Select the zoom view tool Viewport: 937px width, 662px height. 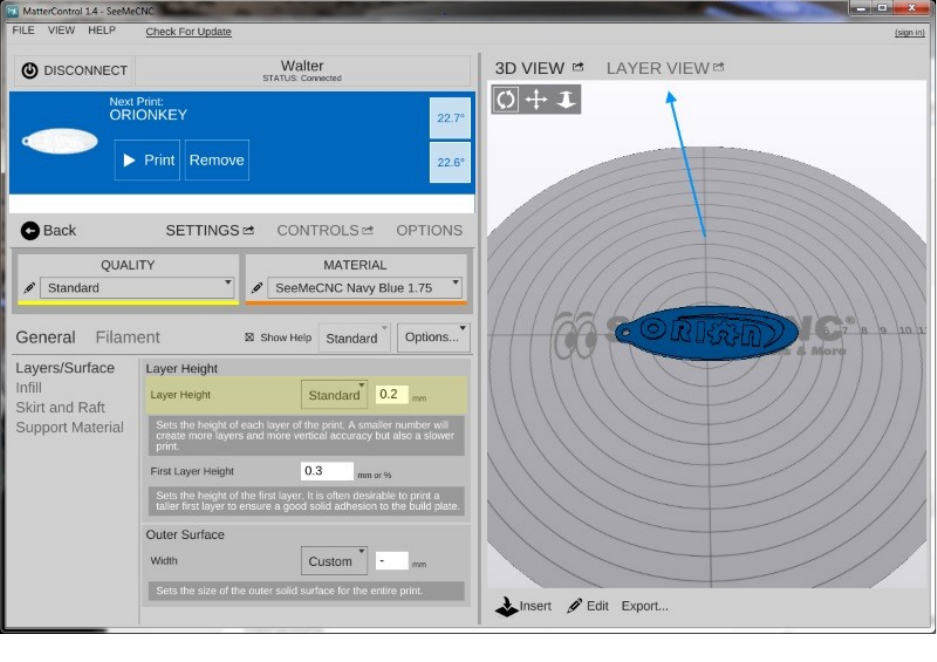[566, 99]
